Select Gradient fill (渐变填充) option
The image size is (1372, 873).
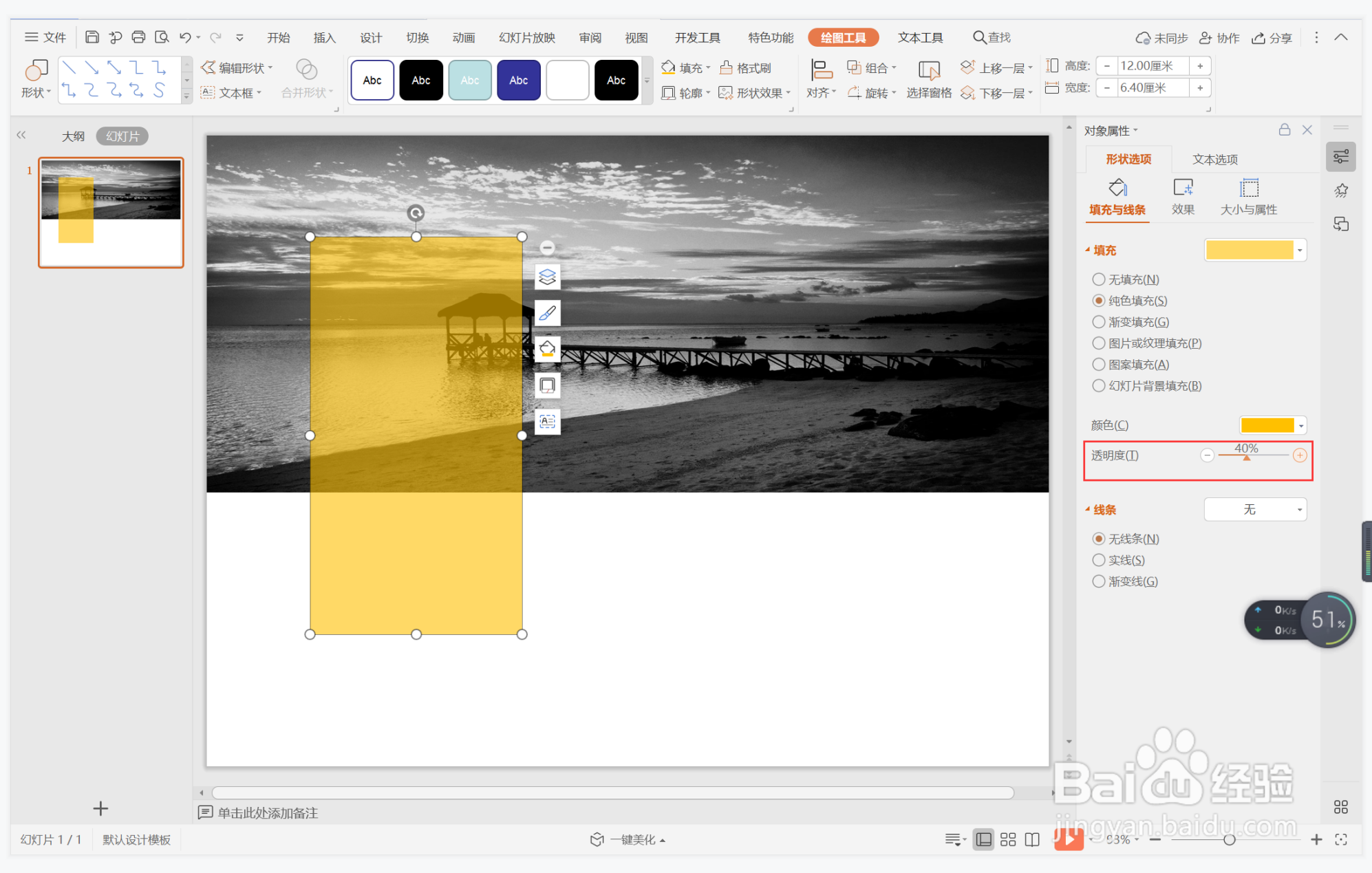(1099, 322)
